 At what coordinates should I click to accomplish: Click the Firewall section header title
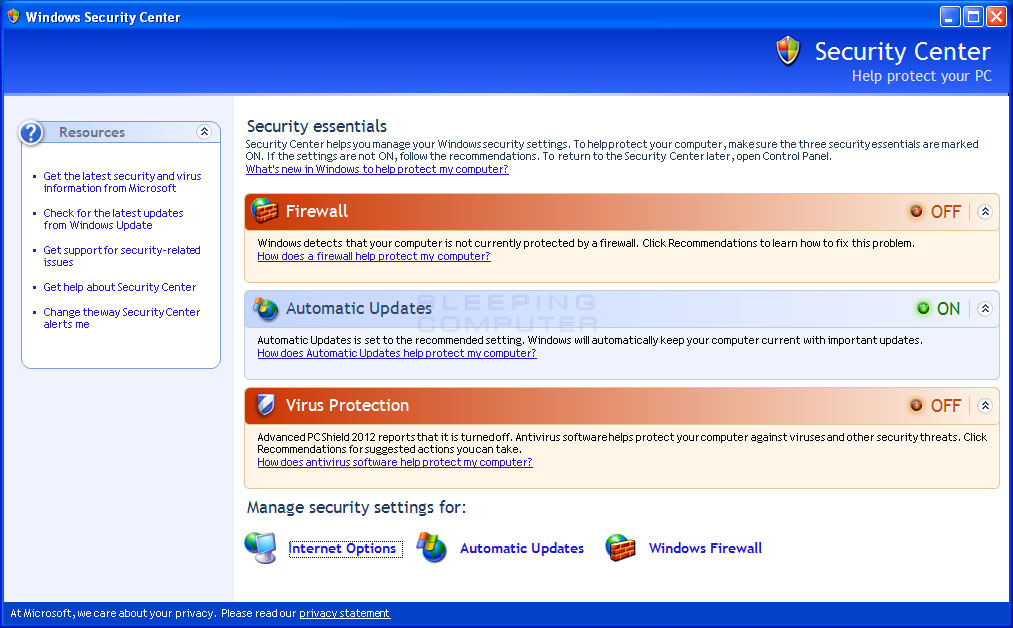click(317, 211)
